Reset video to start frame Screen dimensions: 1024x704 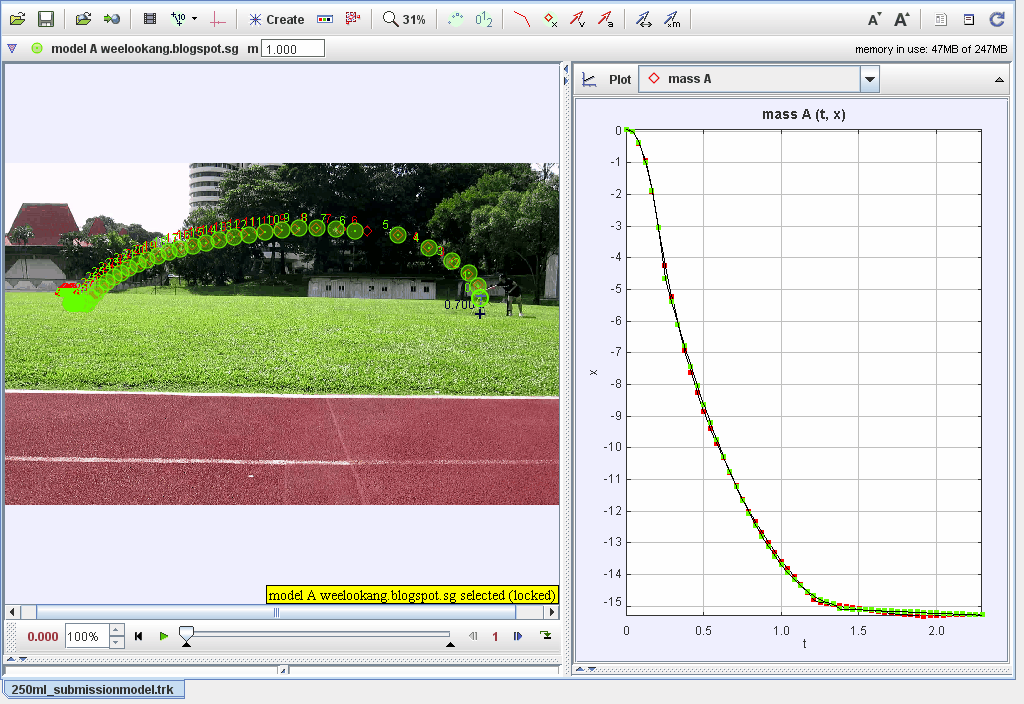138,636
